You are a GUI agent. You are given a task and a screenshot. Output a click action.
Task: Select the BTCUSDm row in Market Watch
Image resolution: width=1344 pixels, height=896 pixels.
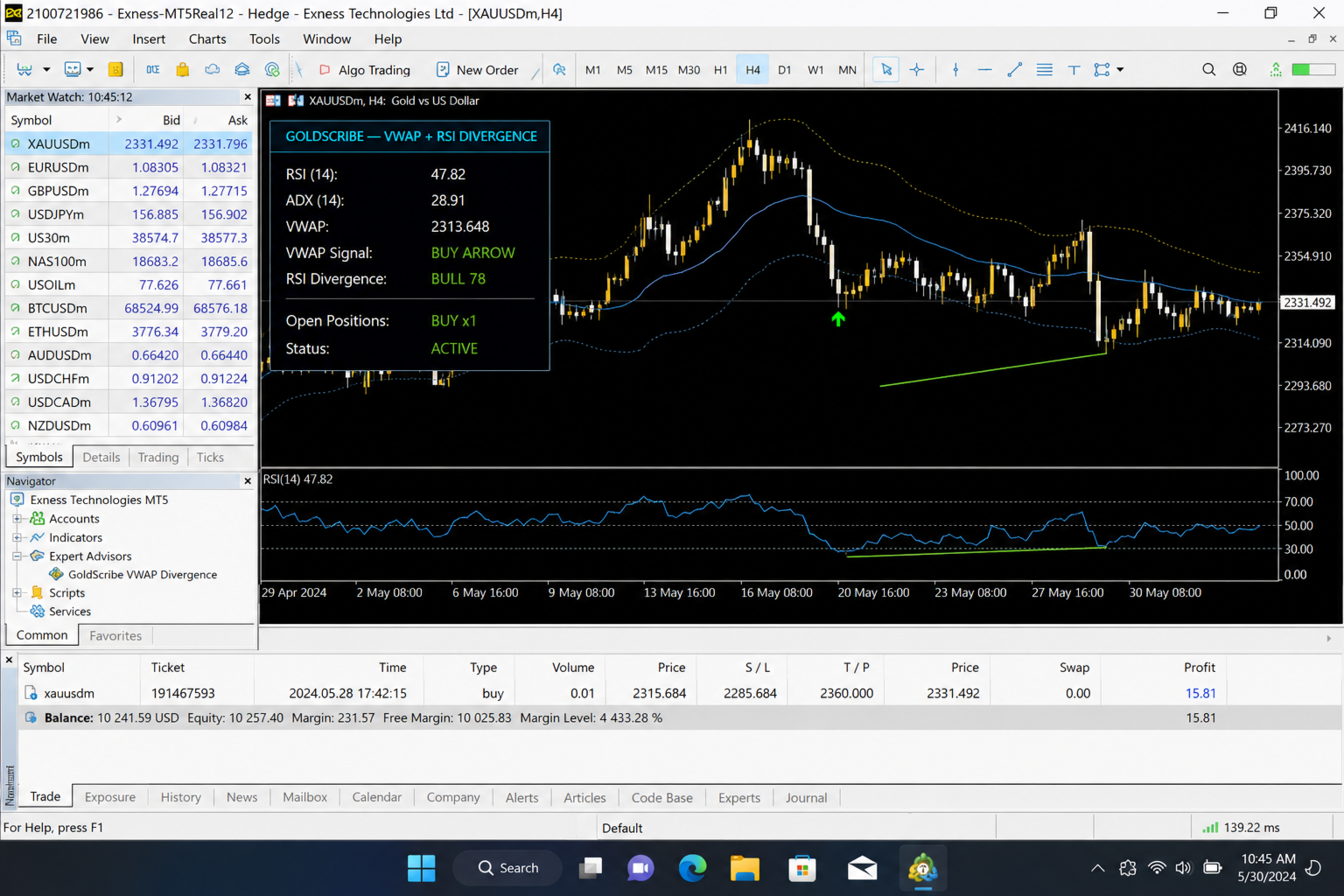tap(129, 308)
